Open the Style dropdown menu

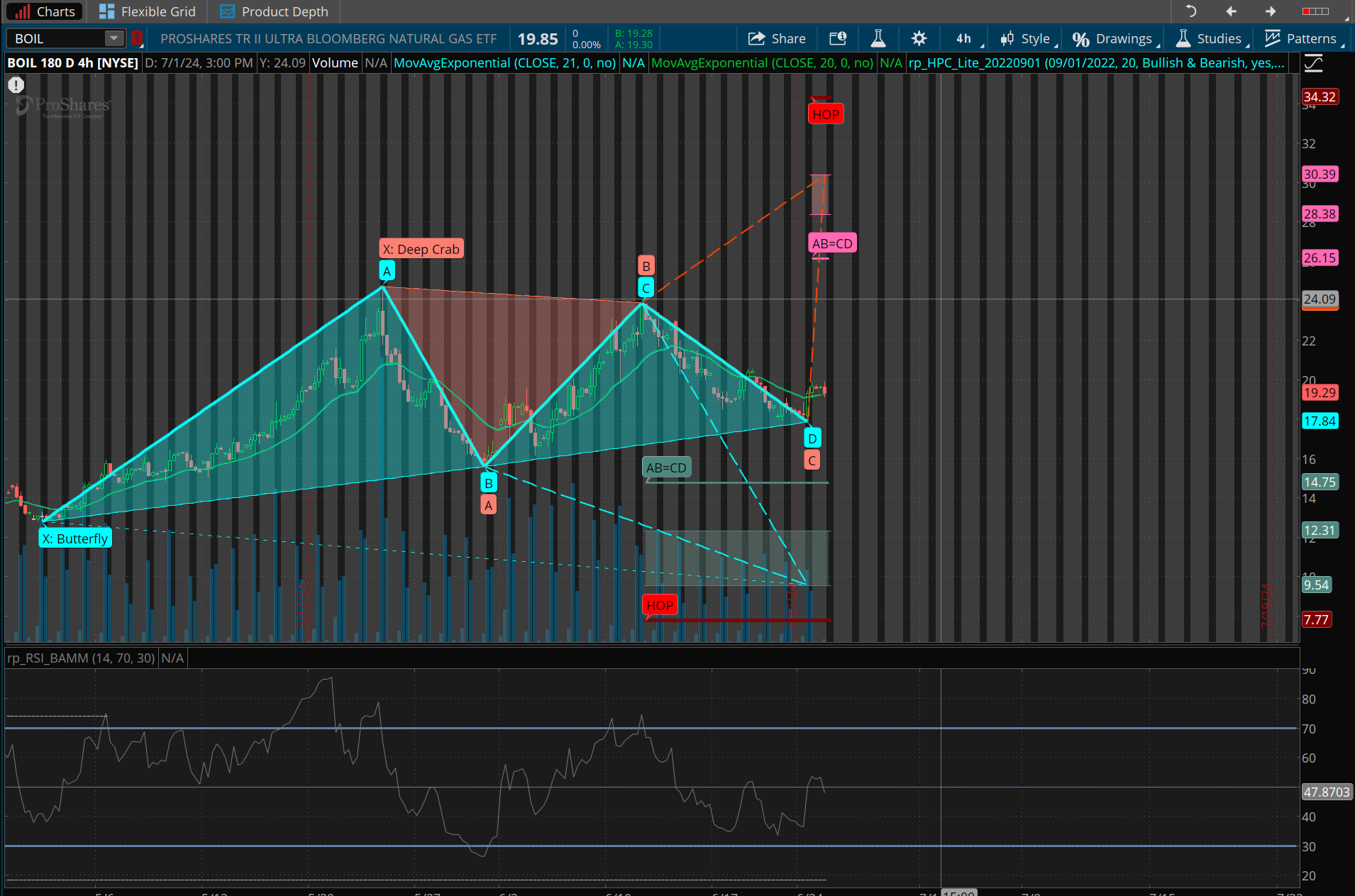coord(1027,38)
